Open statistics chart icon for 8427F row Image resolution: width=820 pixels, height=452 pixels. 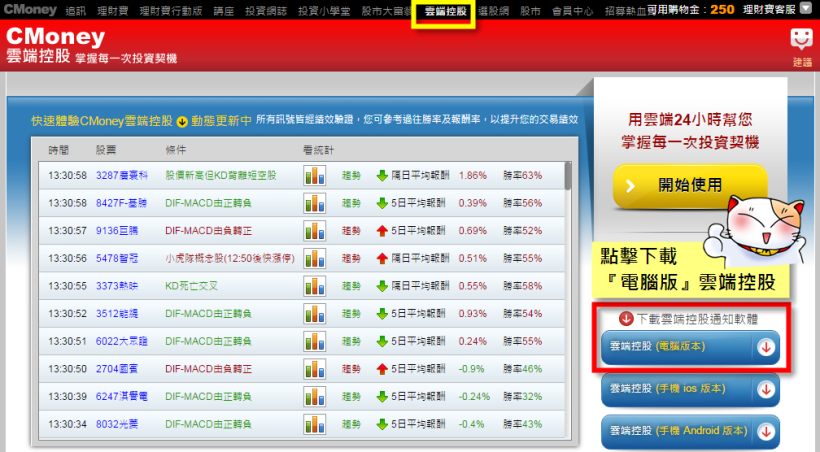coord(314,203)
